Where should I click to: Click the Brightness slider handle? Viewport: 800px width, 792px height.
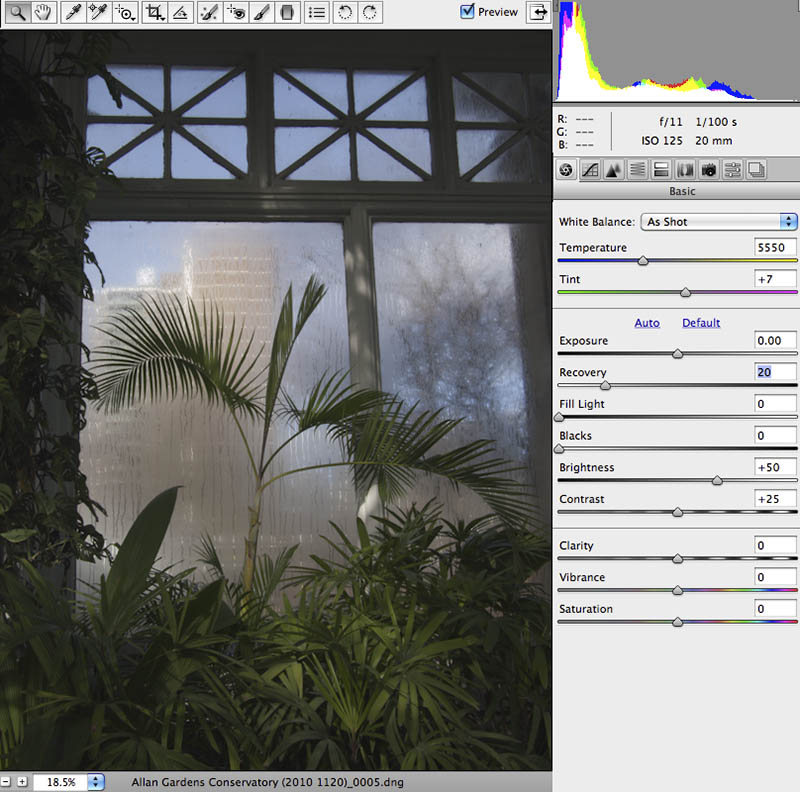click(717, 481)
